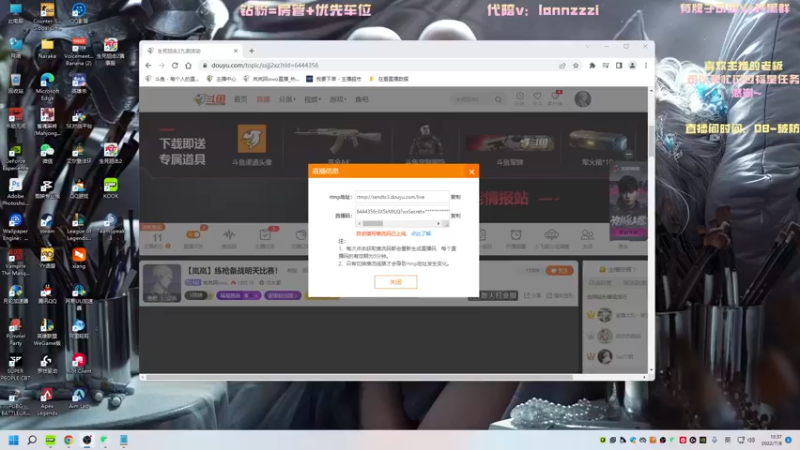Open Douyu user avatar in header
The width and height of the screenshot is (800, 450).
(x=583, y=99)
